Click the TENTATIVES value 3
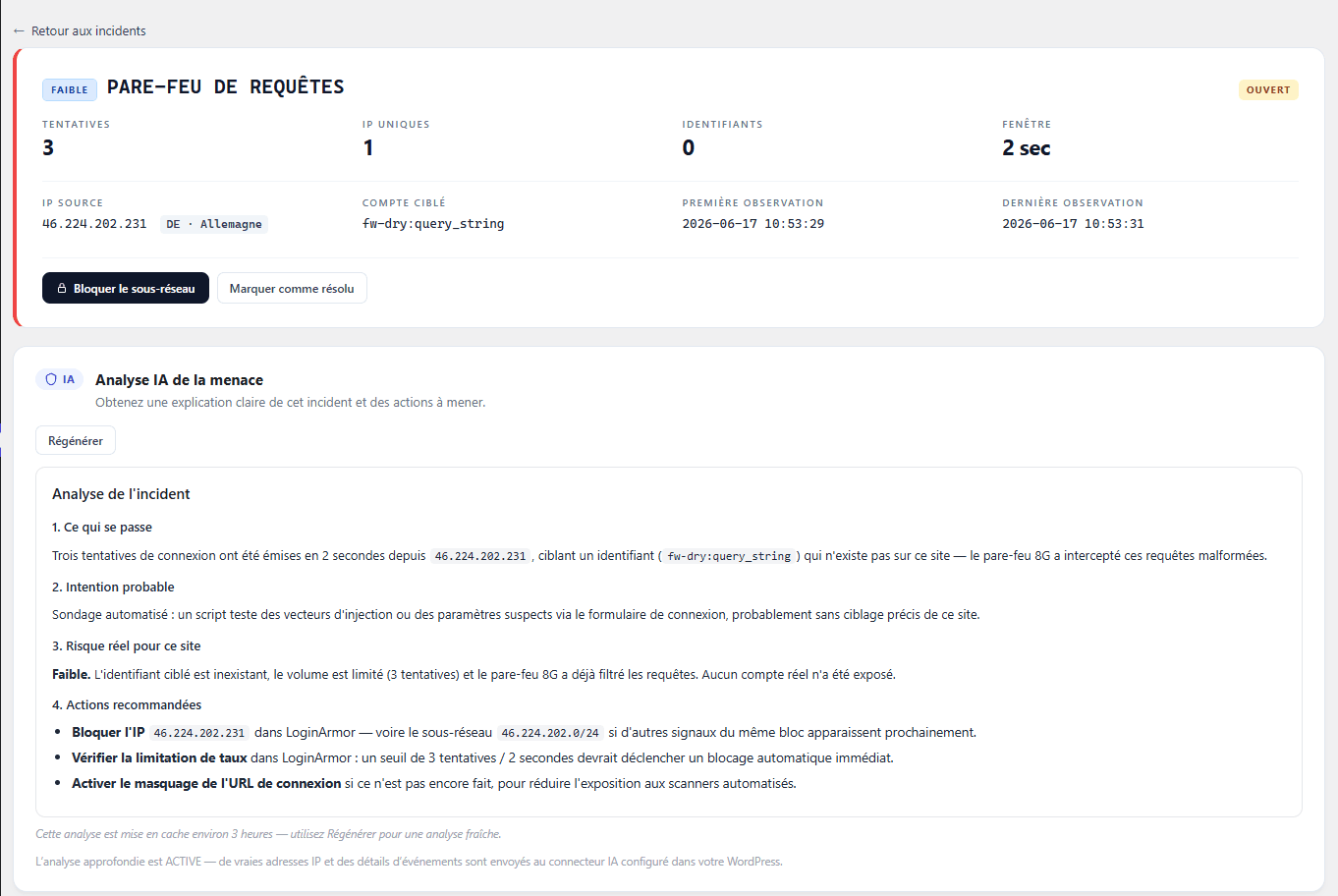Viewport: 1338px width, 896px height. pos(48,147)
